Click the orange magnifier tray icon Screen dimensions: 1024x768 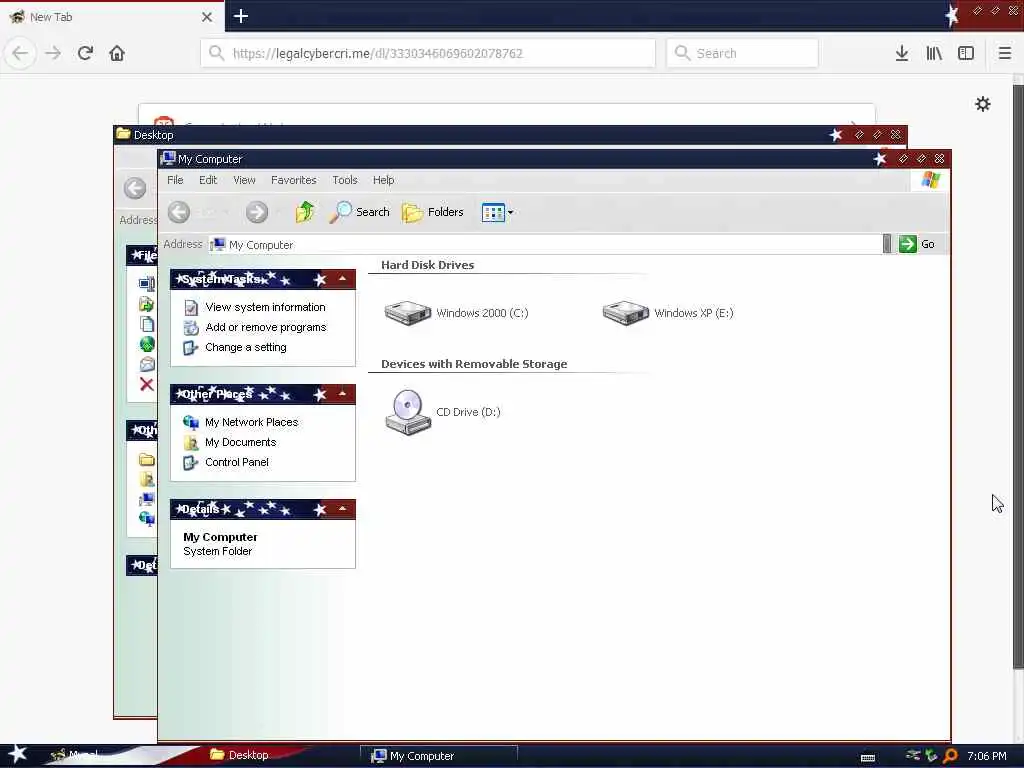pos(950,756)
